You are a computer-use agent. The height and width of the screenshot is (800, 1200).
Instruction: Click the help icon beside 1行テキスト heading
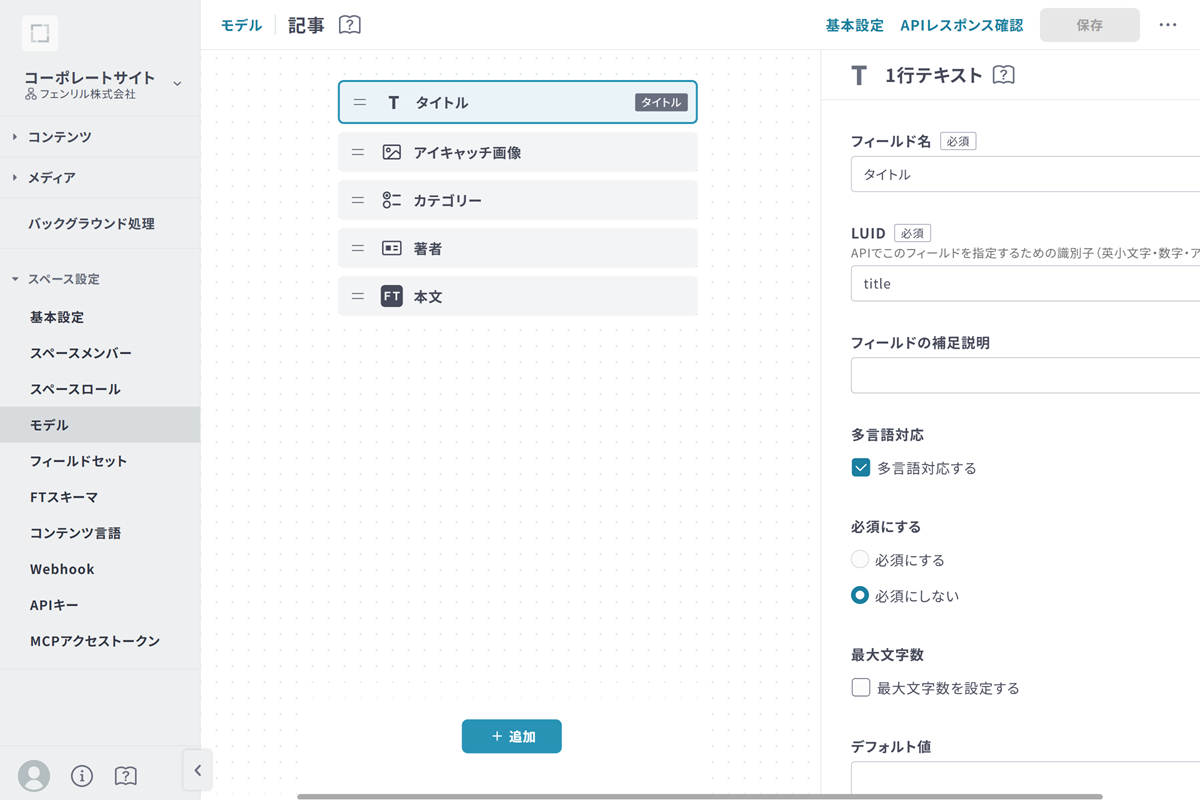pos(1004,75)
